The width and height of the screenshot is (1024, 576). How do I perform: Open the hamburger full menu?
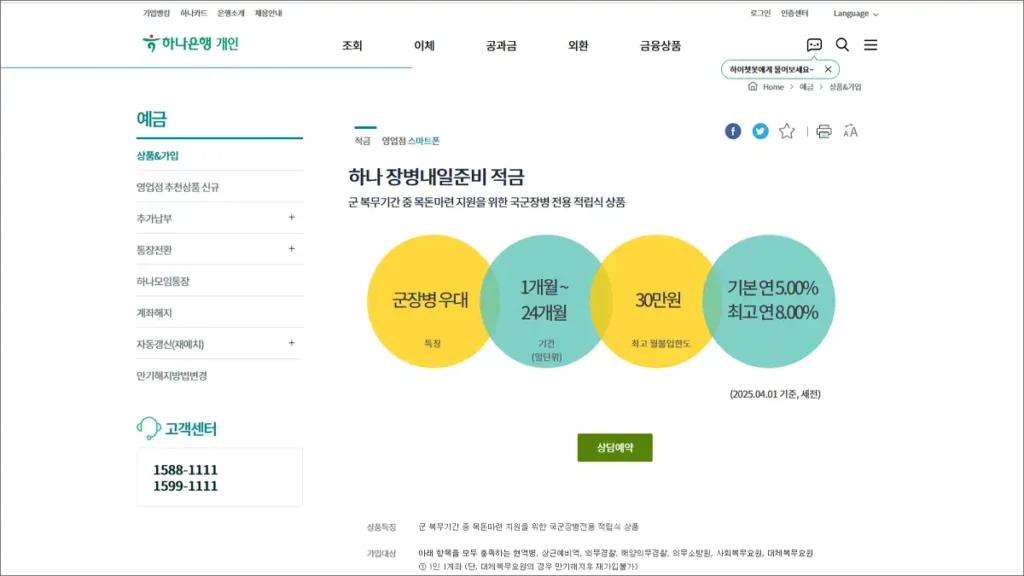pos(871,45)
